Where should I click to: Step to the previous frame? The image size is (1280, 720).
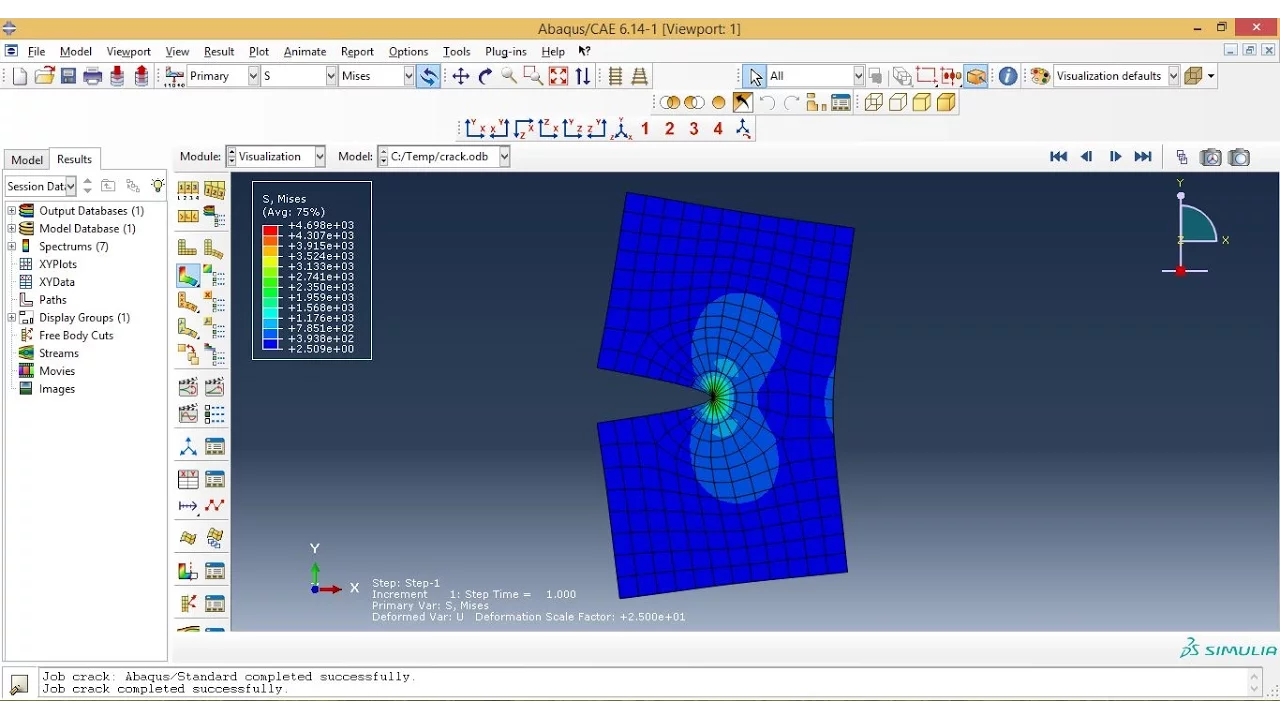(x=1087, y=157)
